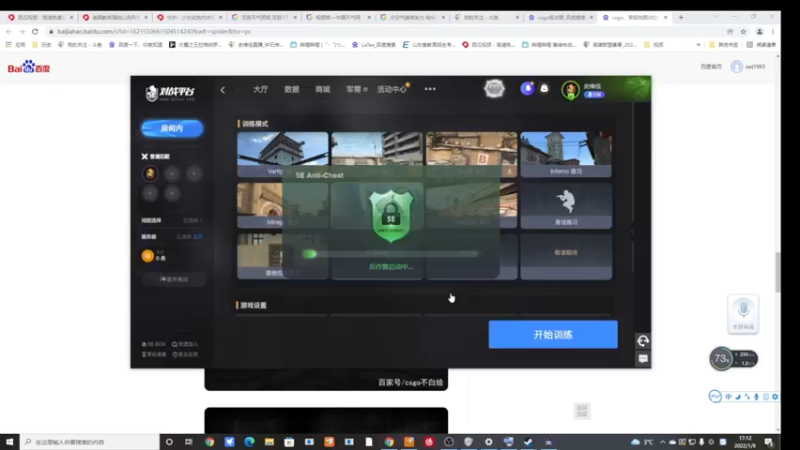The height and width of the screenshot is (450, 800).
Task: Click the 5E BOX link
Action: pyautogui.click(x=154, y=344)
